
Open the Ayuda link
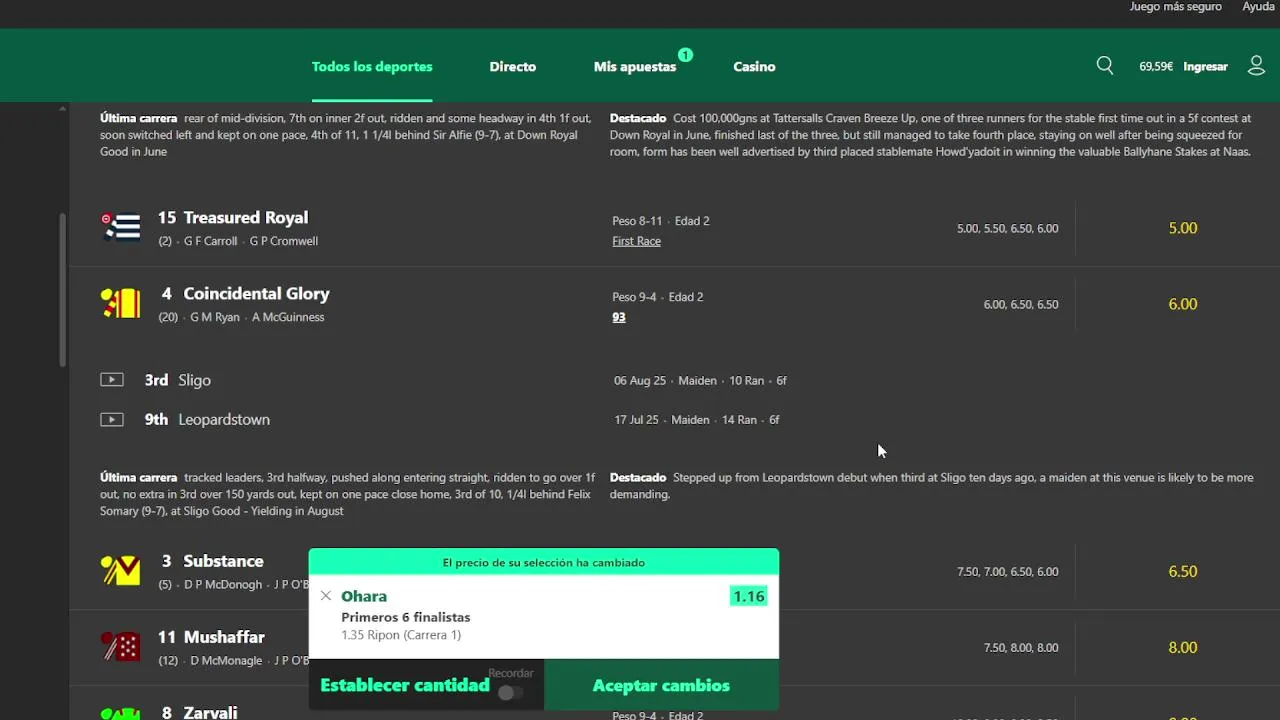tap(1258, 7)
